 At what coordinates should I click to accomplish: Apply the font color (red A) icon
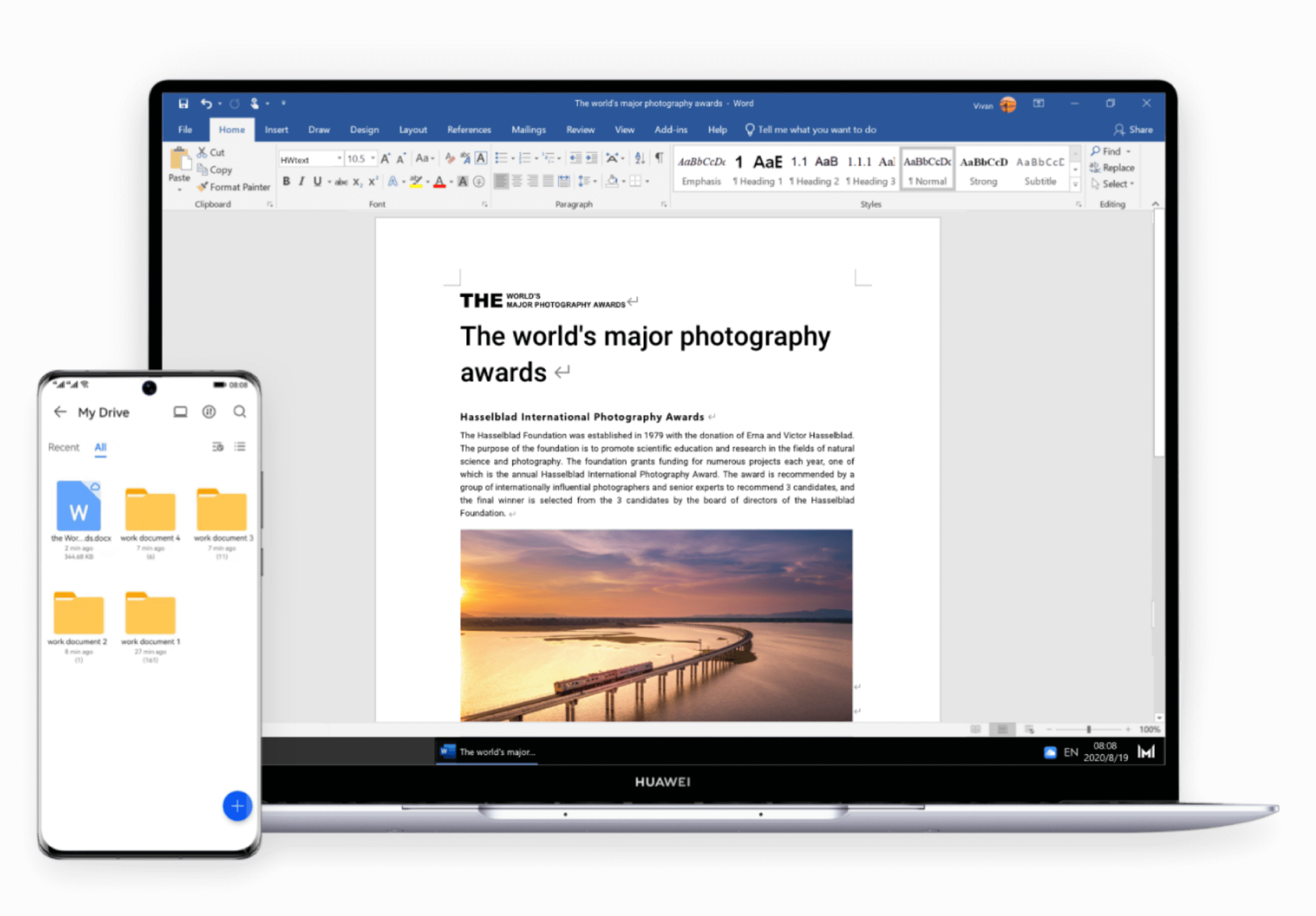[x=439, y=181]
